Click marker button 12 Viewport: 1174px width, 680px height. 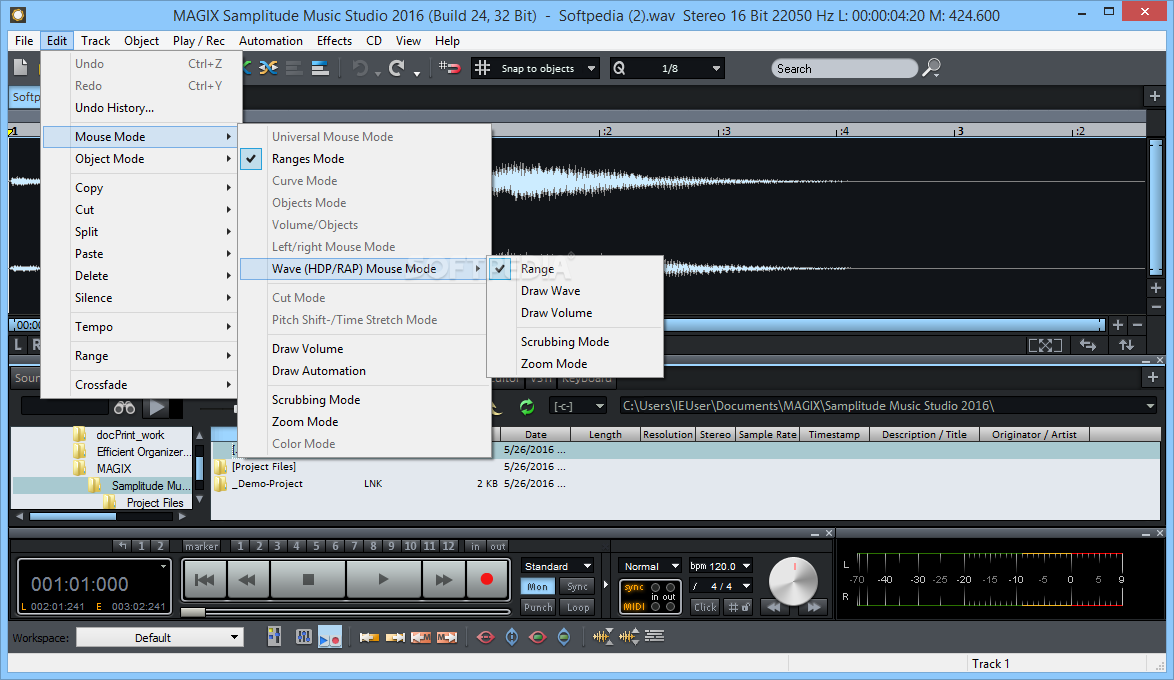[448, 546]
